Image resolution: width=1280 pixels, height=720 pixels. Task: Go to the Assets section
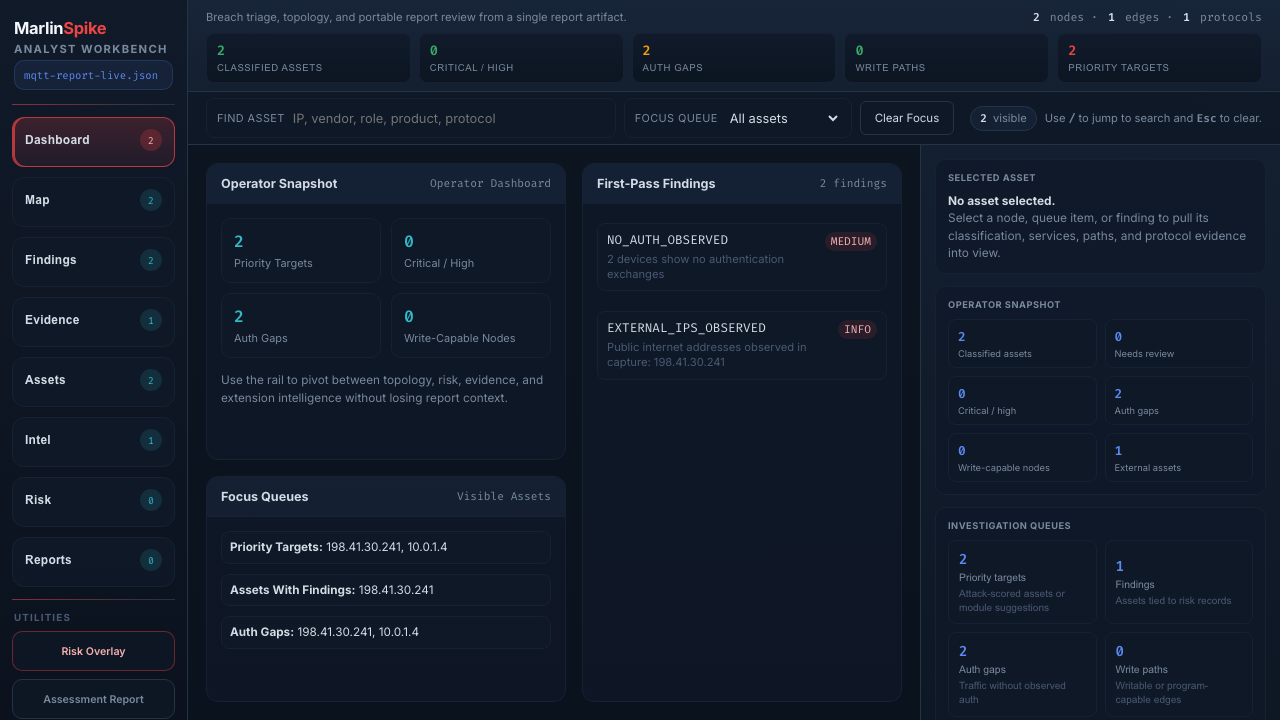point(93,381)
